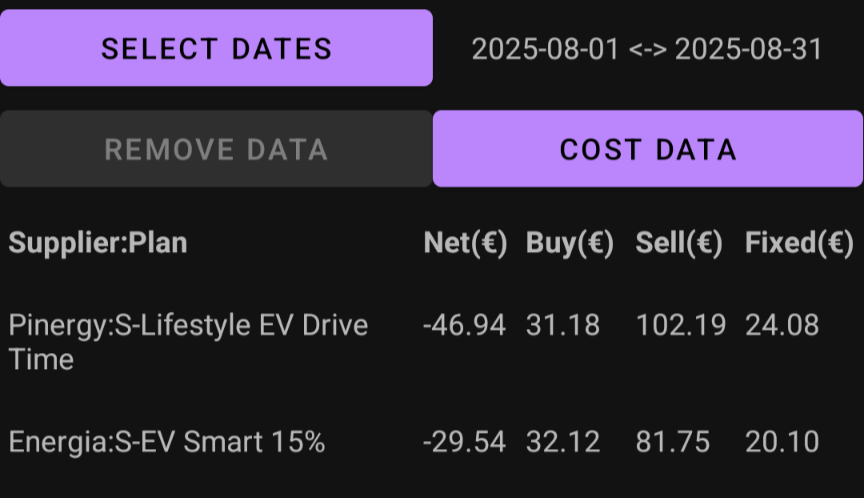Tap the Cost Data button
Image resolution: width=864 pixels, height=498 pixels.
648,149
